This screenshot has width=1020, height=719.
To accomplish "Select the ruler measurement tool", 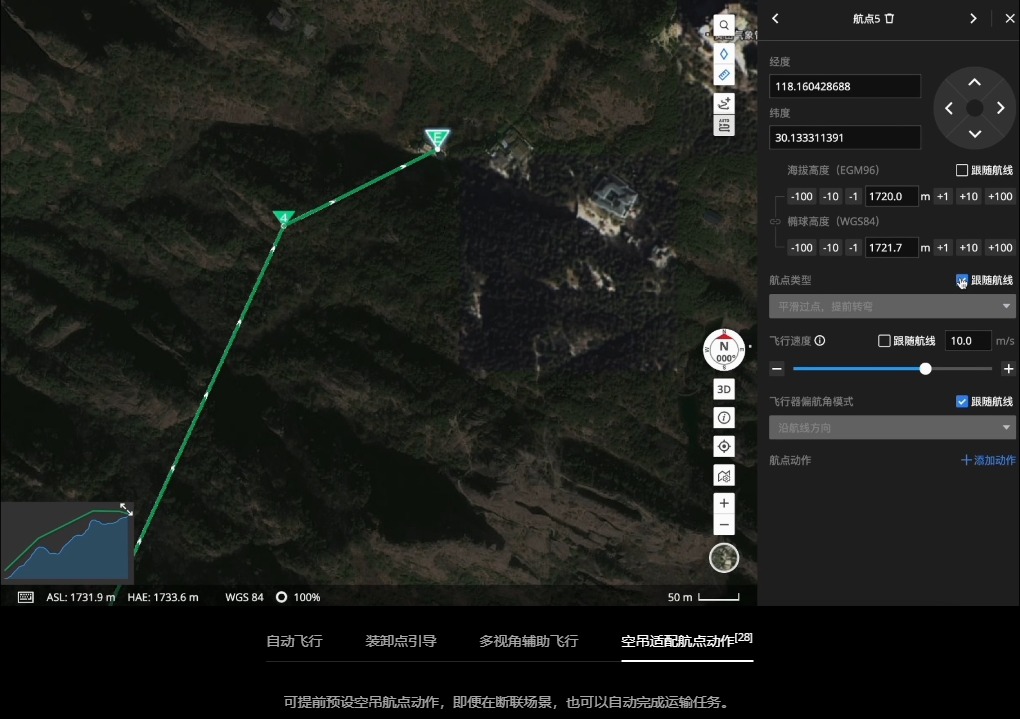I will [724, 75].
